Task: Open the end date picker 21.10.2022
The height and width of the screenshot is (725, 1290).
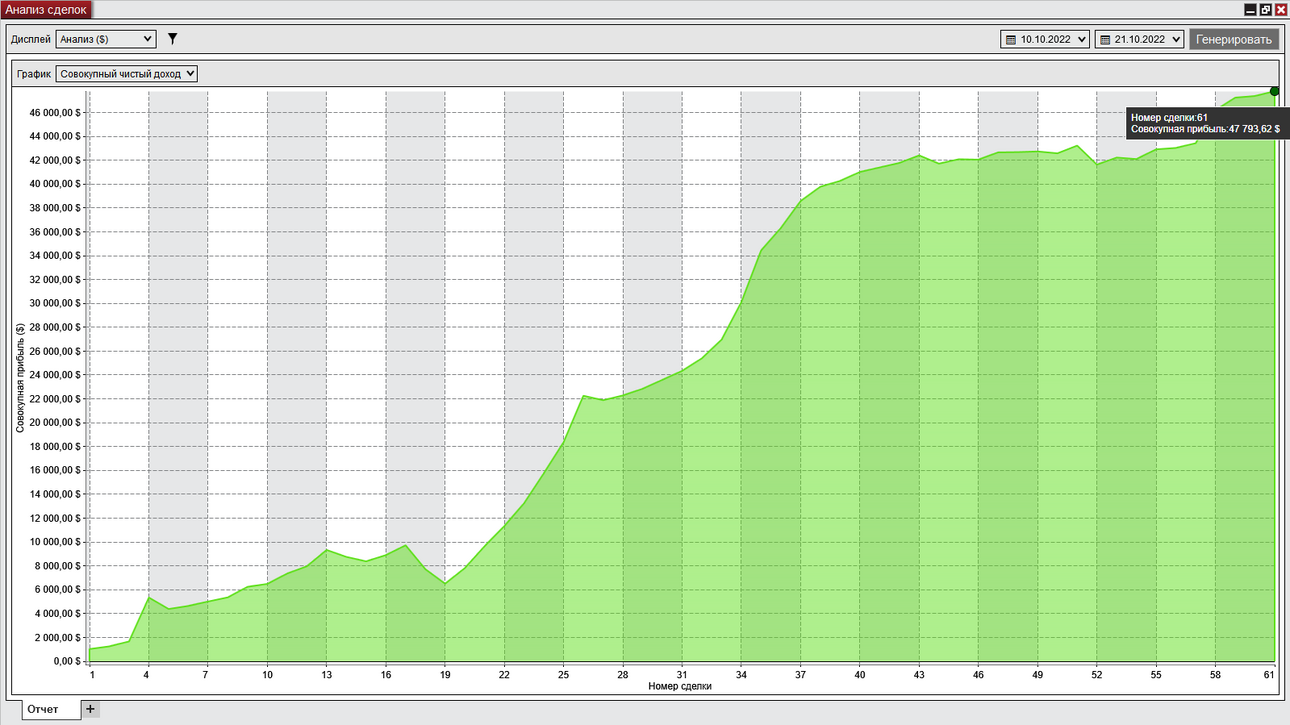Action: [x=1140, y=39]
